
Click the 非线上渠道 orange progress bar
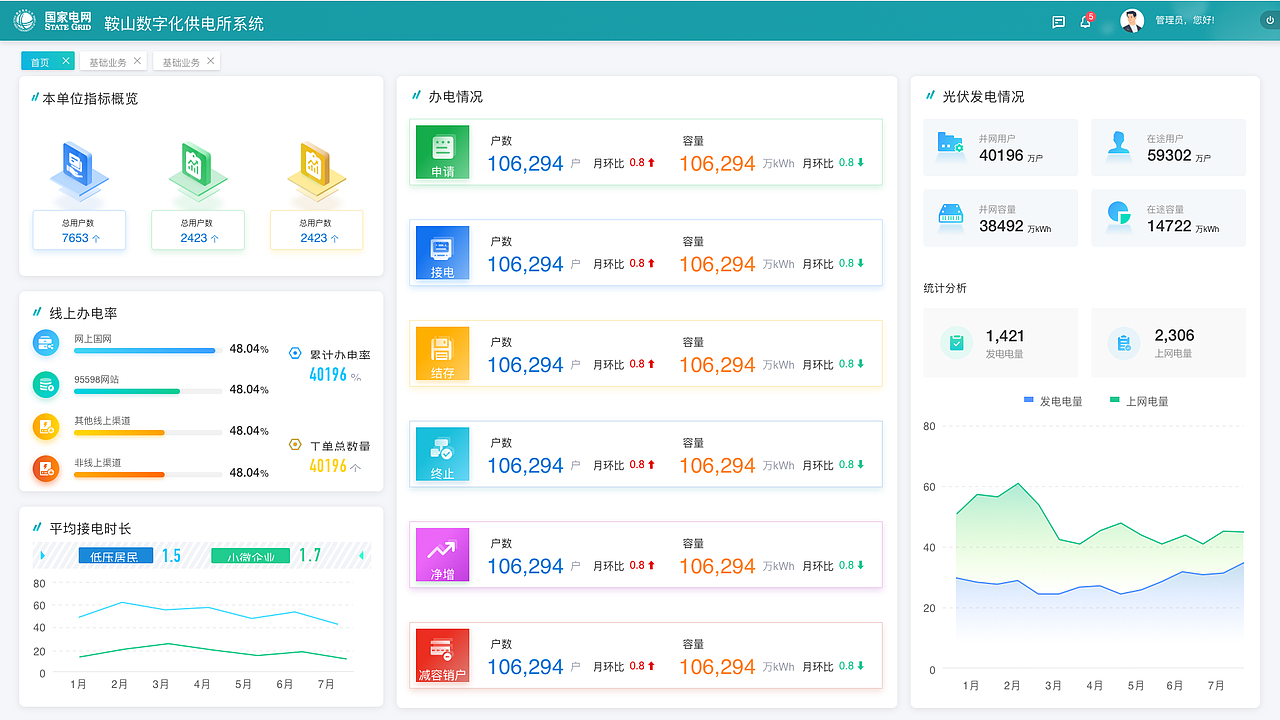pyautogui.click(x=119, y=474)
